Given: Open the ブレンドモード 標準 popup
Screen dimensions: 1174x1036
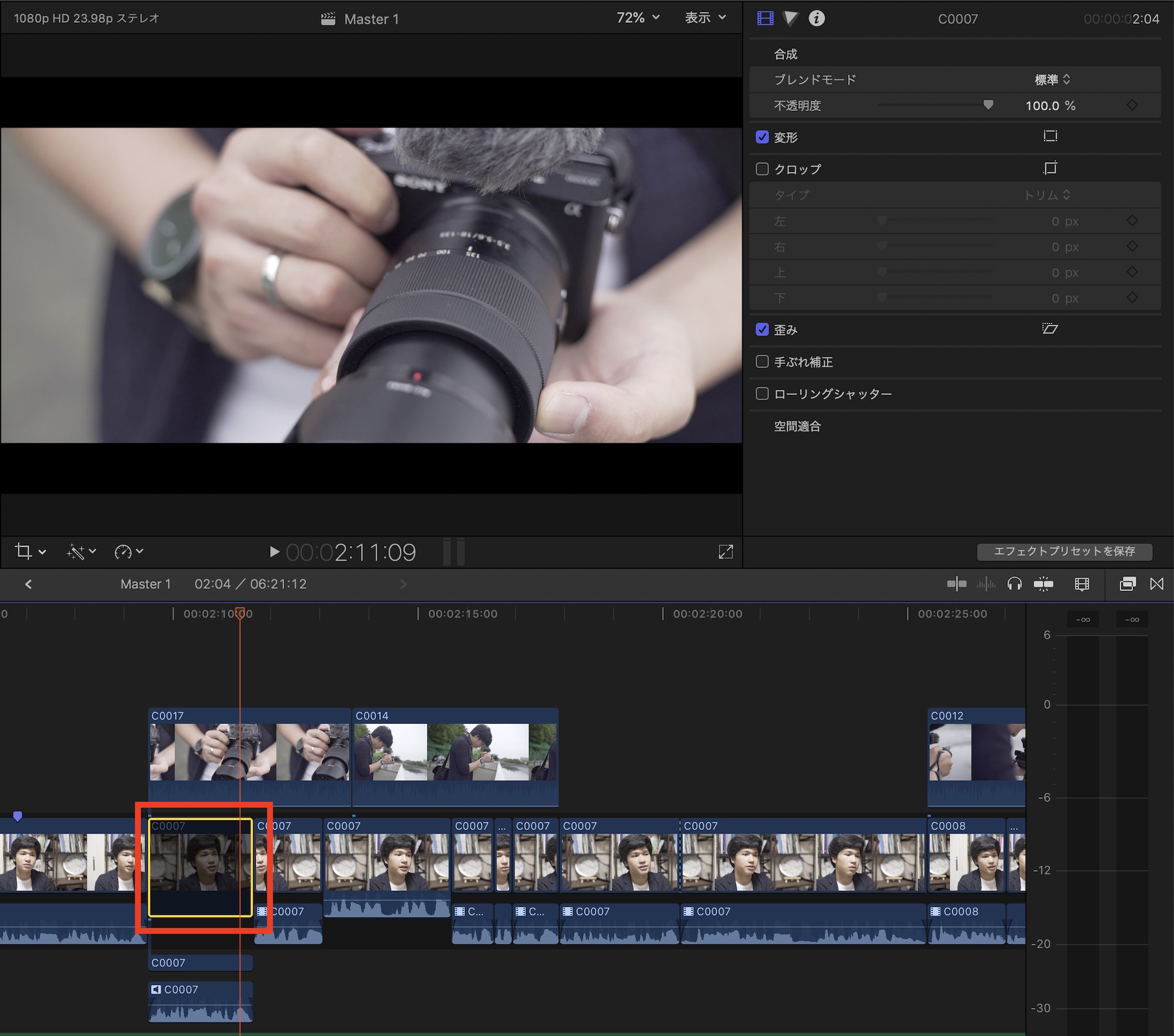Looking at the screenshot, I should tap(1052, 80).
